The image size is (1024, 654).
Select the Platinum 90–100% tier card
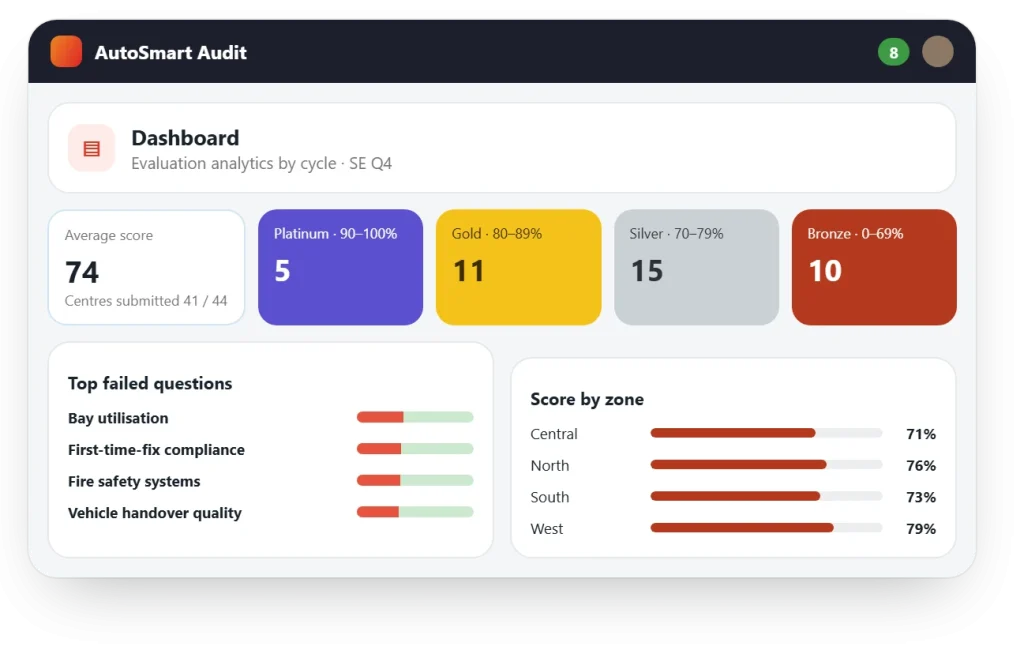[340, 267]
